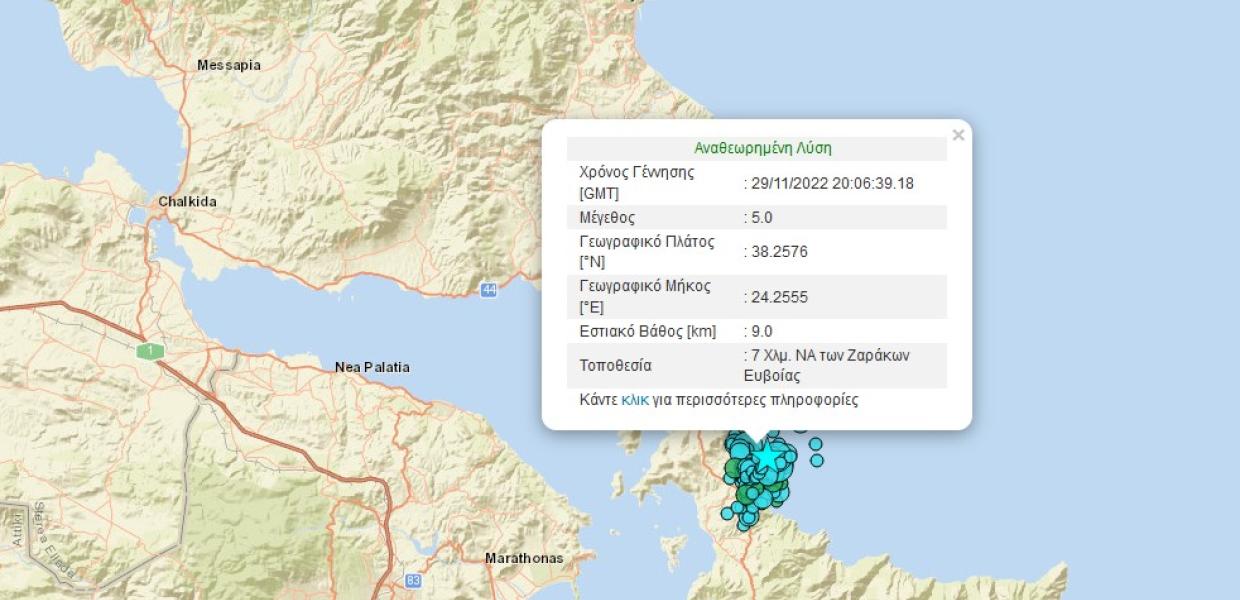
Task: Click the 'Εστιακό Βάθος [km]' label
Action: 648,331
